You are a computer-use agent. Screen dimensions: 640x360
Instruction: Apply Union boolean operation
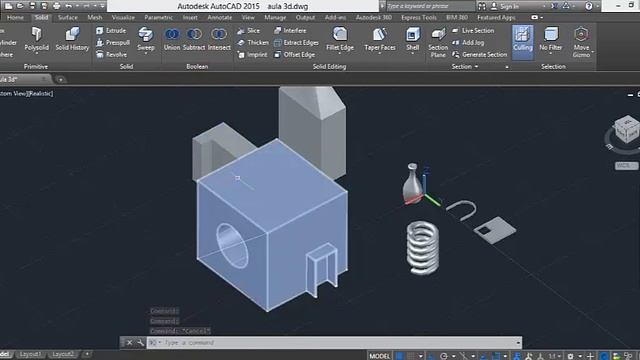[x=172, y=40]
